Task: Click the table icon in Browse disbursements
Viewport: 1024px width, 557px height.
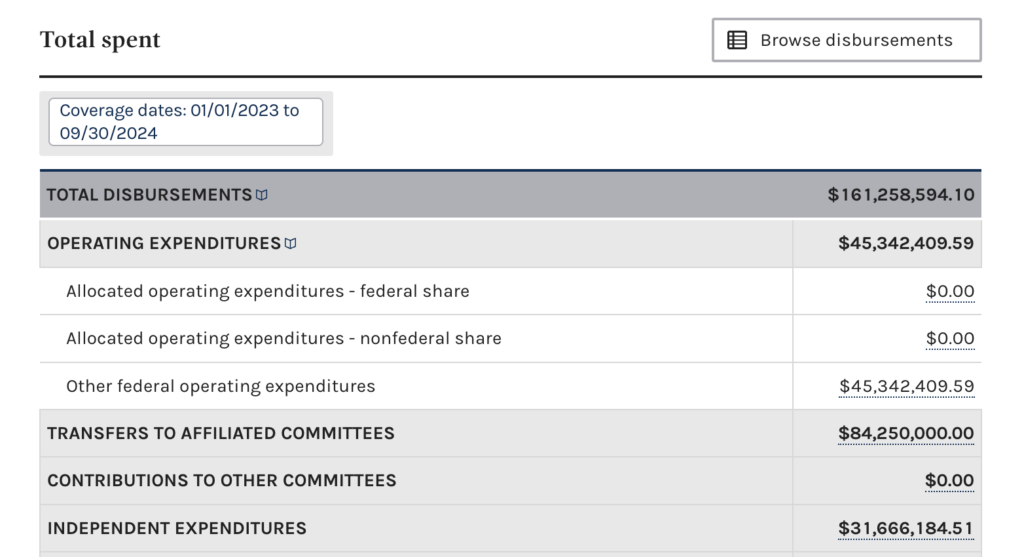Action: tap(737, 41)
